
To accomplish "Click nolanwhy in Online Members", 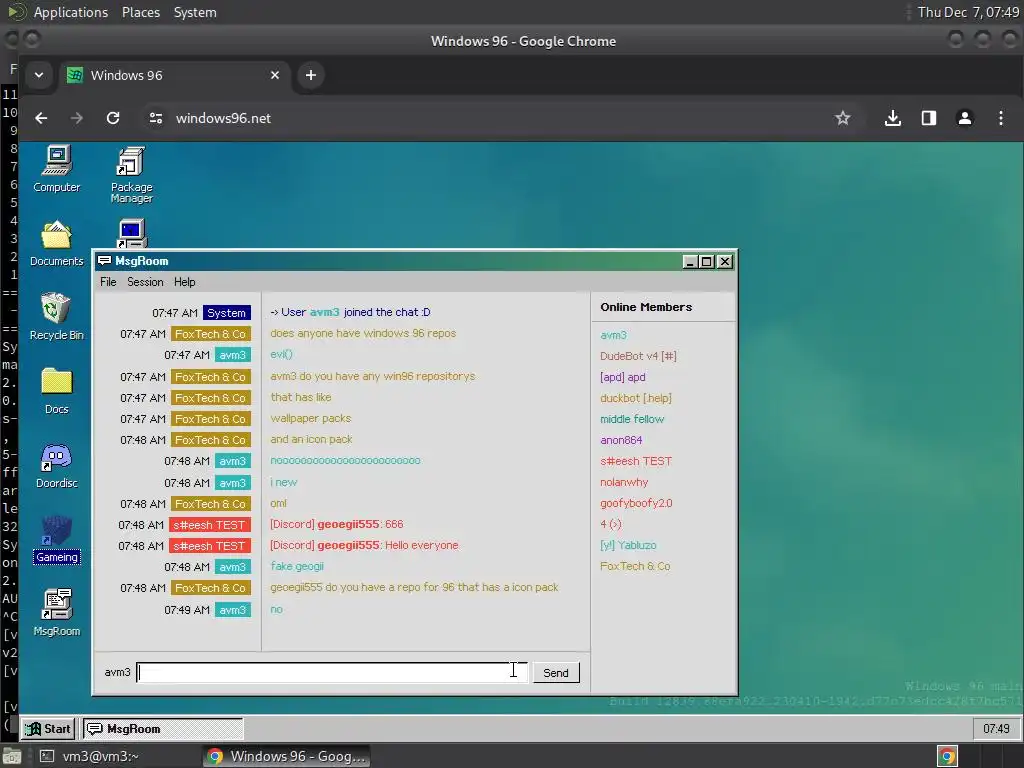I will (x=624, y=482).
